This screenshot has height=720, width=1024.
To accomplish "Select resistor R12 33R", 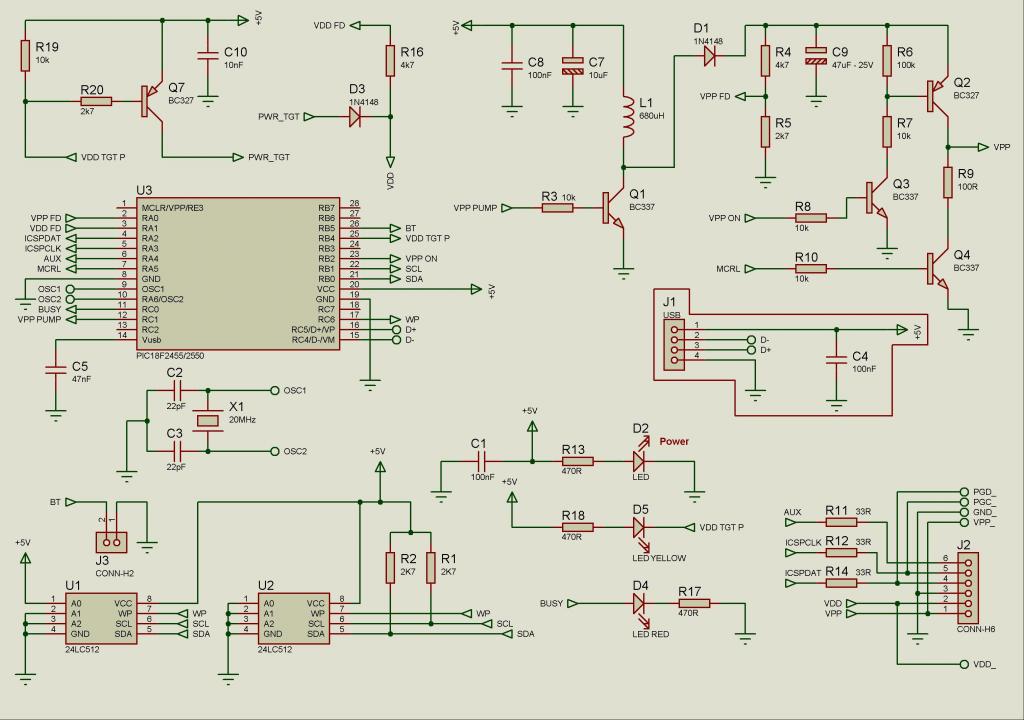I will point(841,552).
